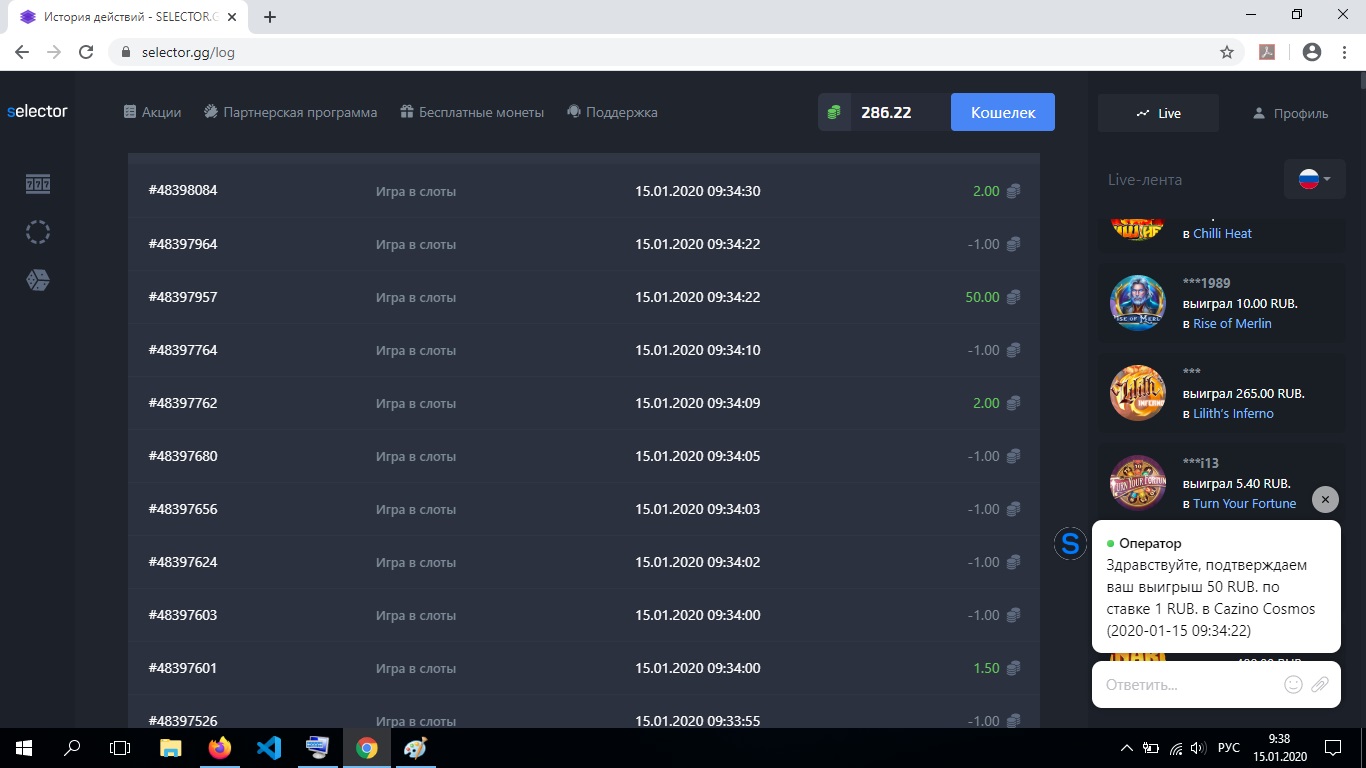
Task: Click the blue S operator chat avatar
Action: click(x=1070, y=544)
